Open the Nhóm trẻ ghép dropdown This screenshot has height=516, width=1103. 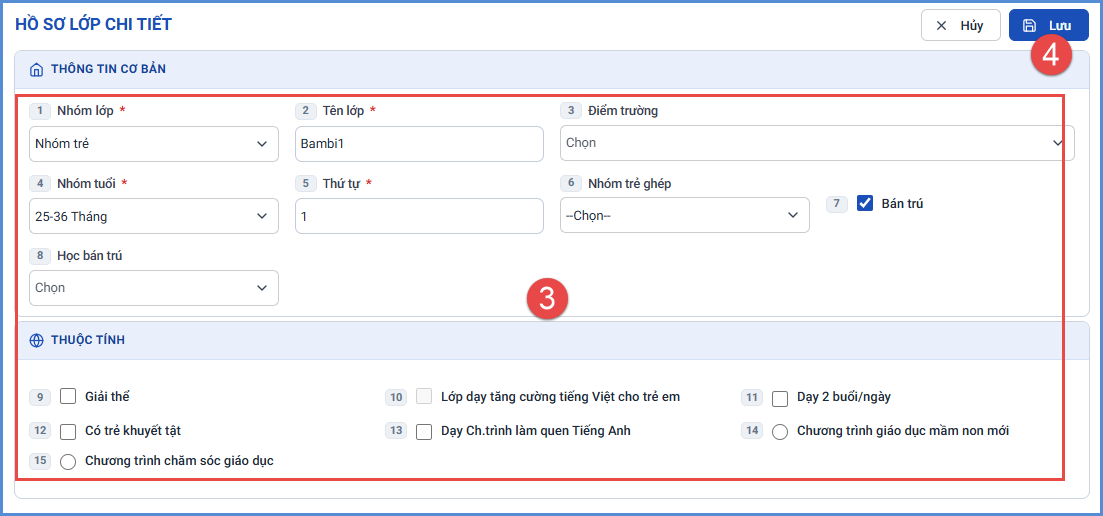pos(684,215)
